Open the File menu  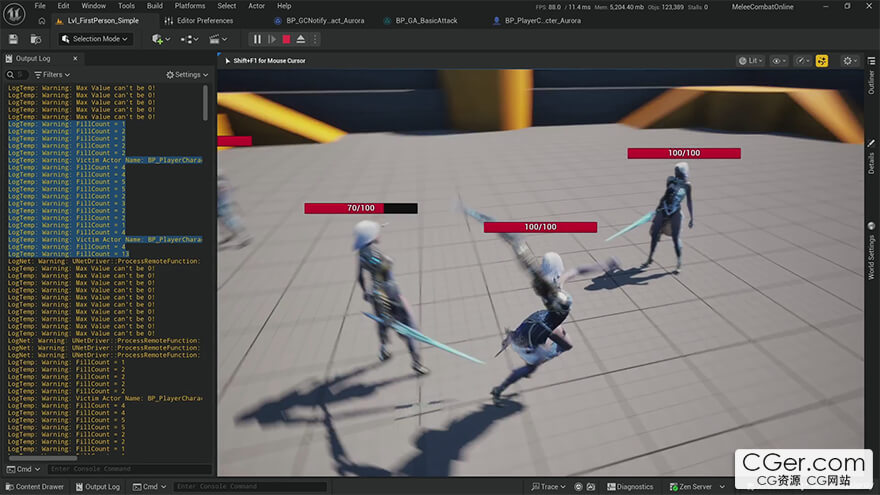coord(40,6)
